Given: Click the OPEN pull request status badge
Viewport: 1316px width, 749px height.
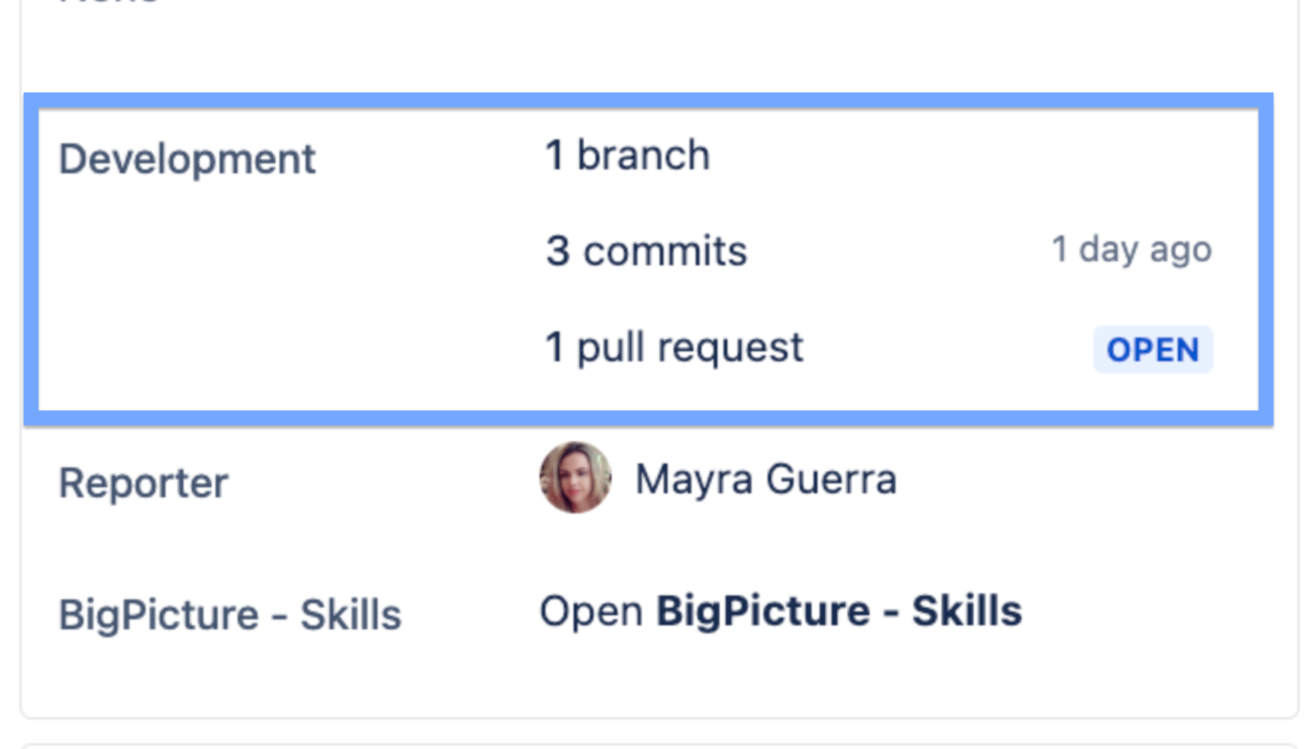Looking at the screenshot, I should (1152, 349).
